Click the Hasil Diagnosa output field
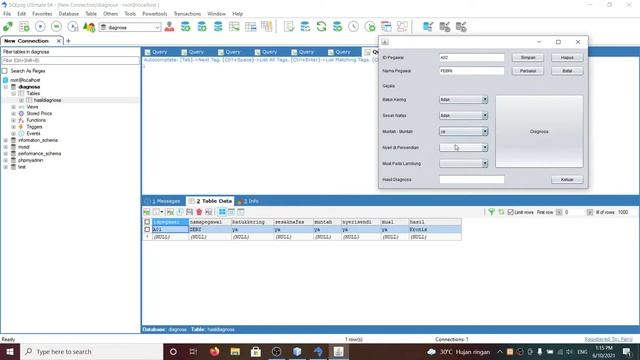Screen dimensions: 640x360 [471, 180]
